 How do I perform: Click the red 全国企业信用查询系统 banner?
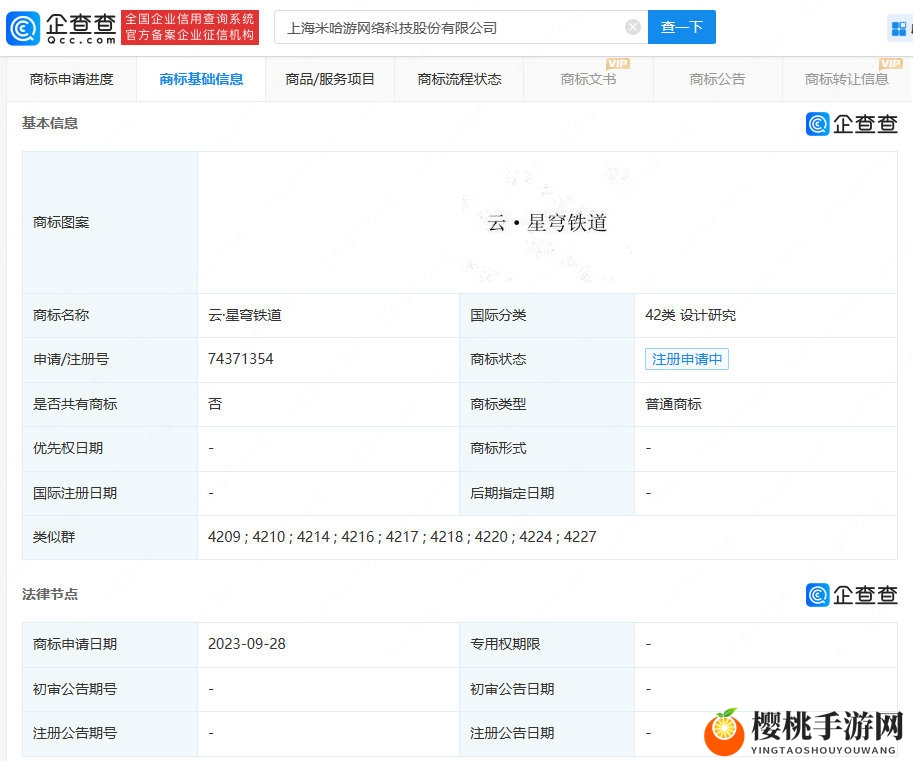tap(190, 27)
